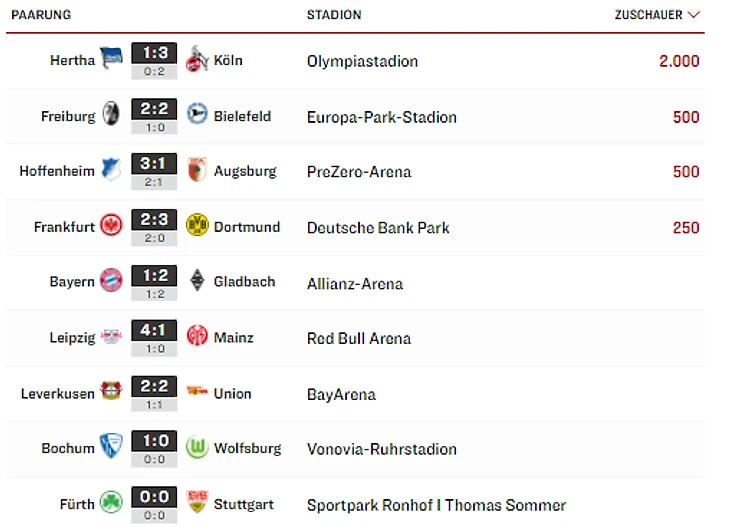
Task: Click the Olympiastadion attendance figure 2.000
Action: (679, 61)
